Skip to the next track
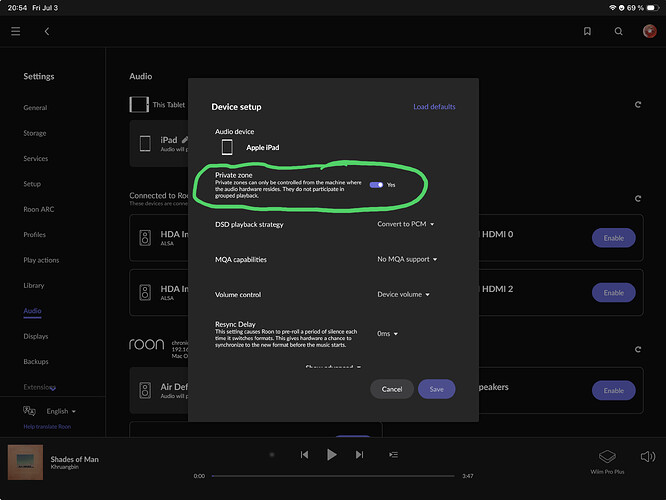 pyautogui.click(x=359, y=455)
